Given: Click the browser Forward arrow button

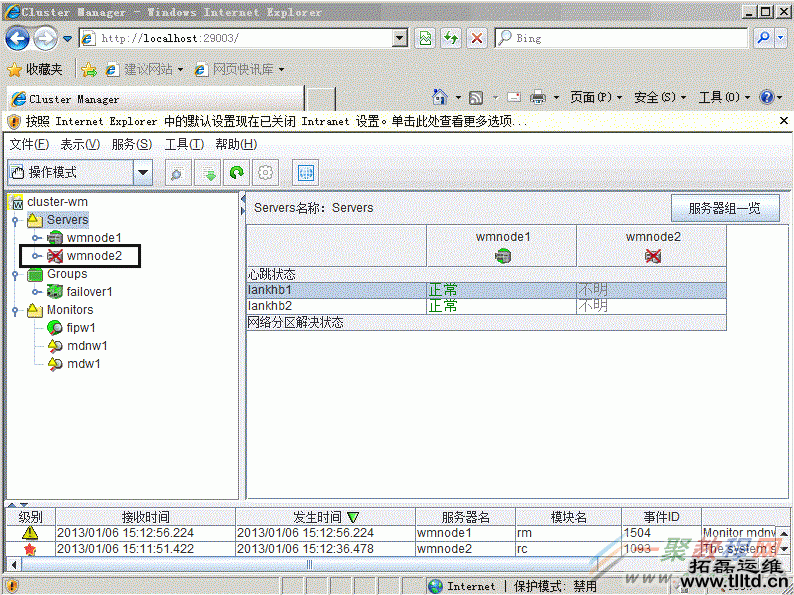Looking at the screenshot, I should click(46, 38).
